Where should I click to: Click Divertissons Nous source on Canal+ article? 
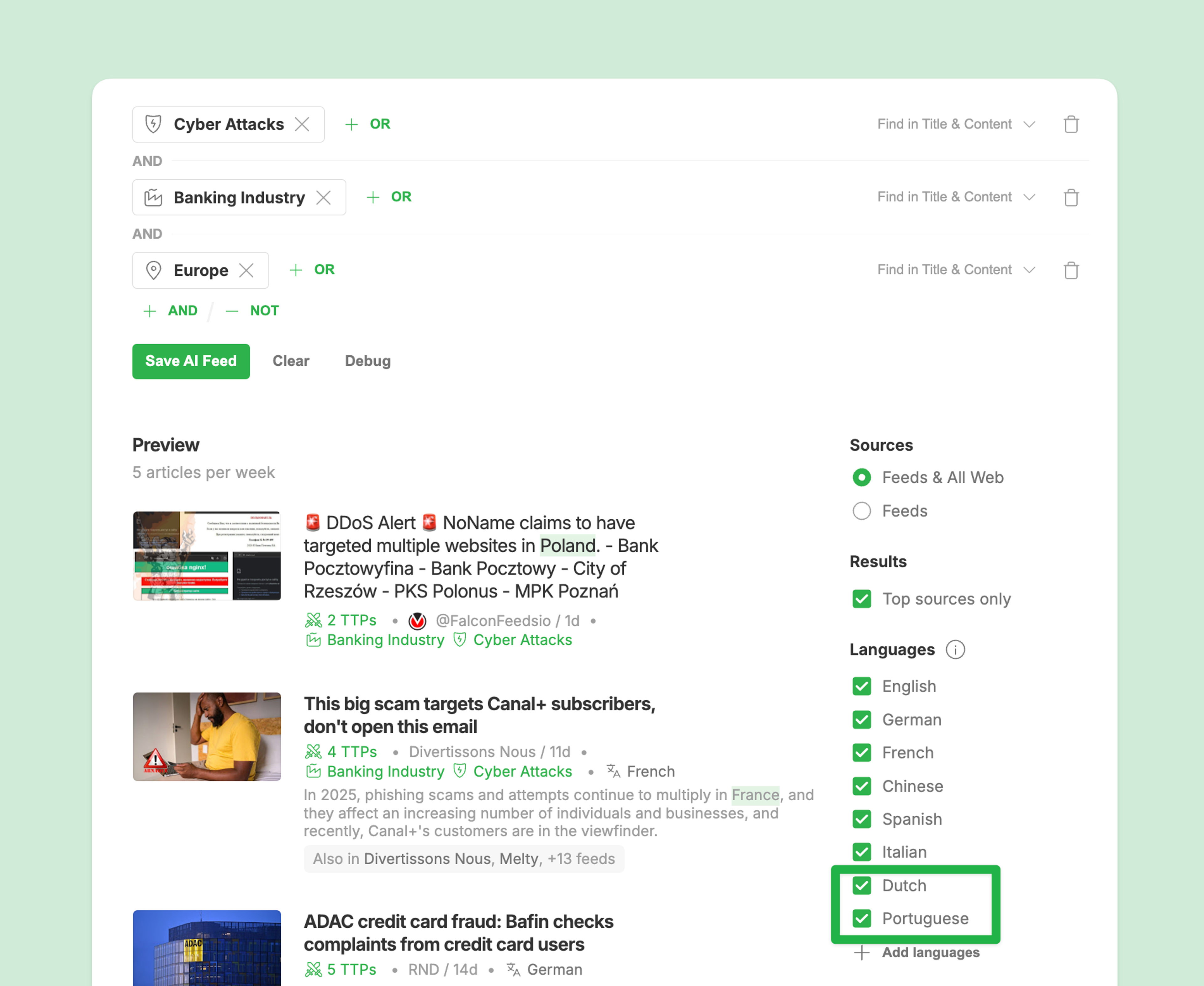click(x=472, y=752)
